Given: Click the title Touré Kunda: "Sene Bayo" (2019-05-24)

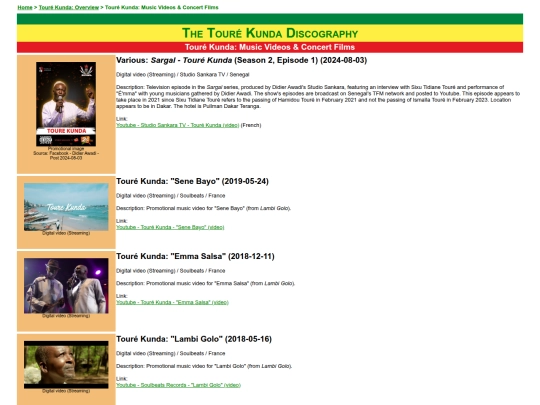Looking at the screenshot, I should click(x=192, y=181).
